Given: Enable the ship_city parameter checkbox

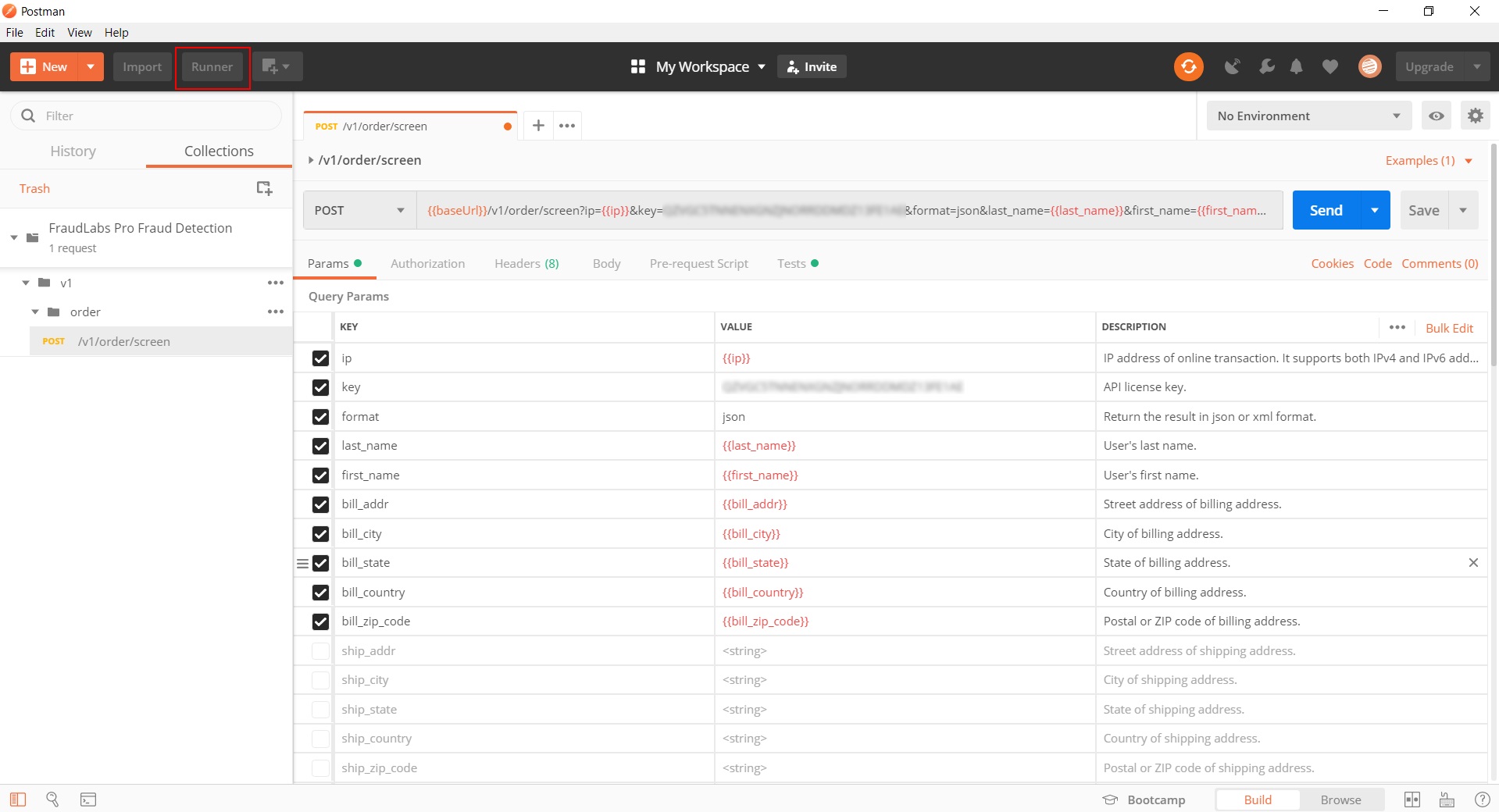Looking at the screenshot, I should coord(320,680).
